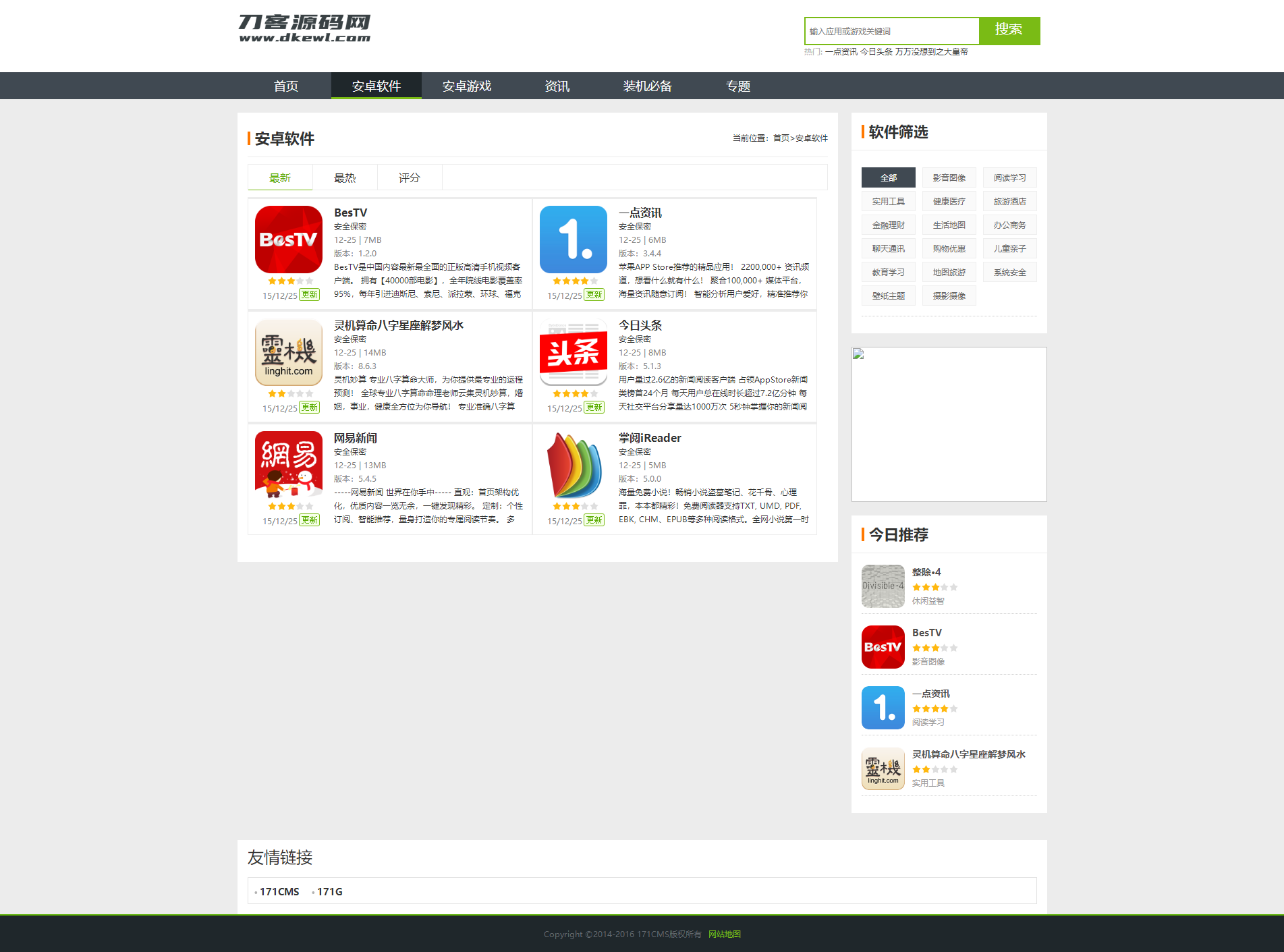Filter software by 实用工具 category

point(889,201)
